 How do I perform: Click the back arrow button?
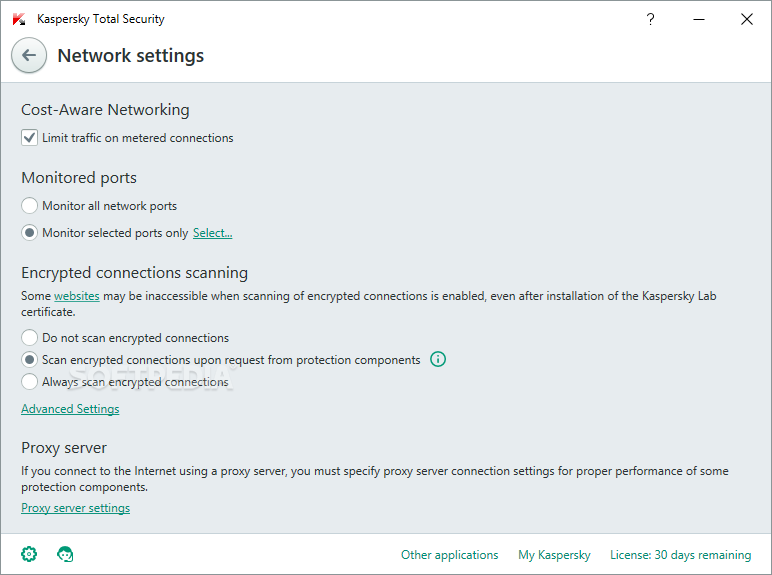(29, 55)
